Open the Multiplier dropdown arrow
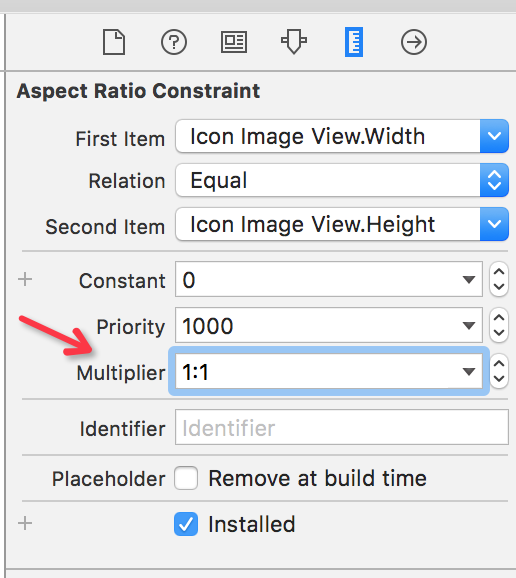The image size is (516, 578). point(469,371)
